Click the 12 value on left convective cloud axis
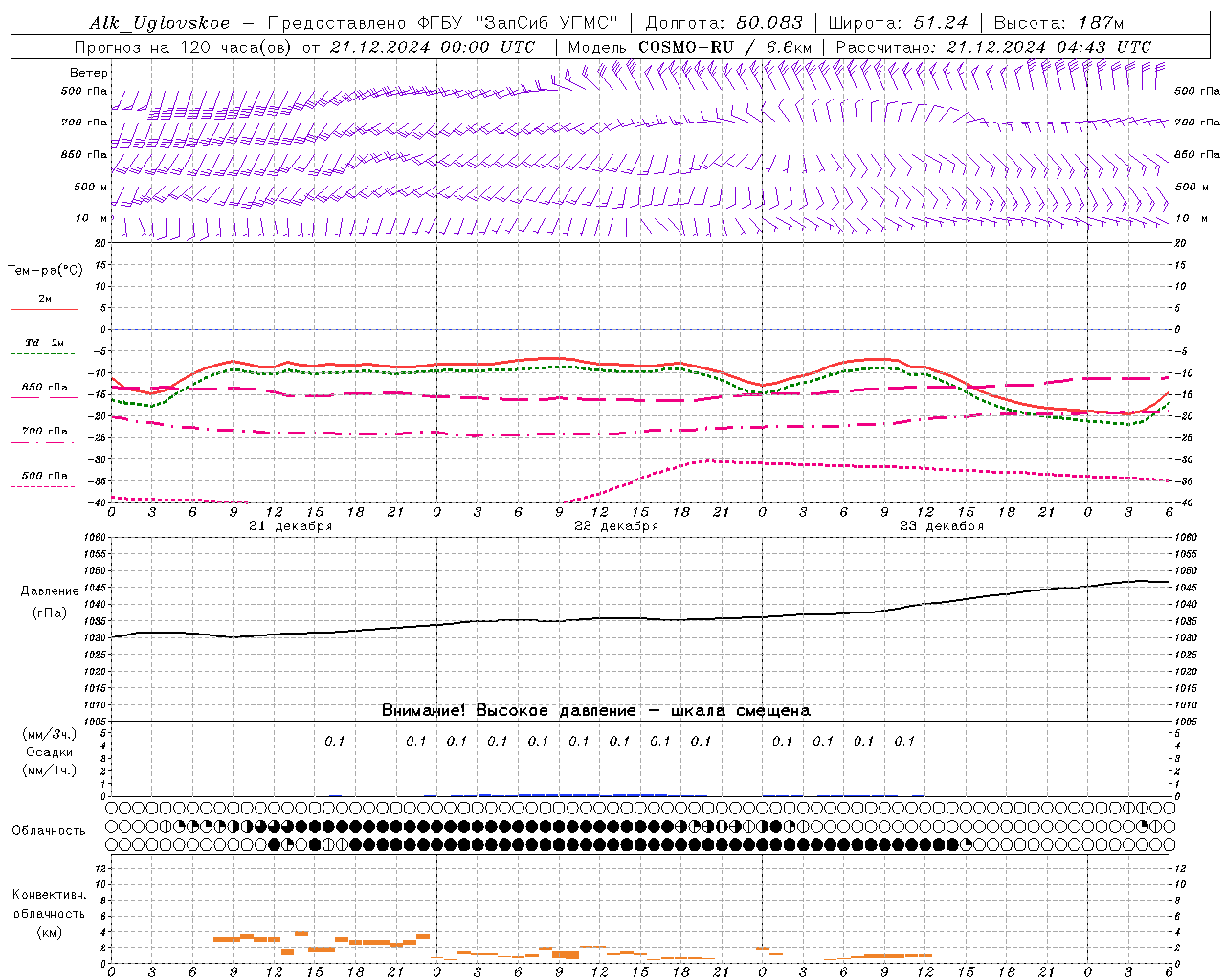1225x980 pixels. pyautogui.click(x=103, y=868)
